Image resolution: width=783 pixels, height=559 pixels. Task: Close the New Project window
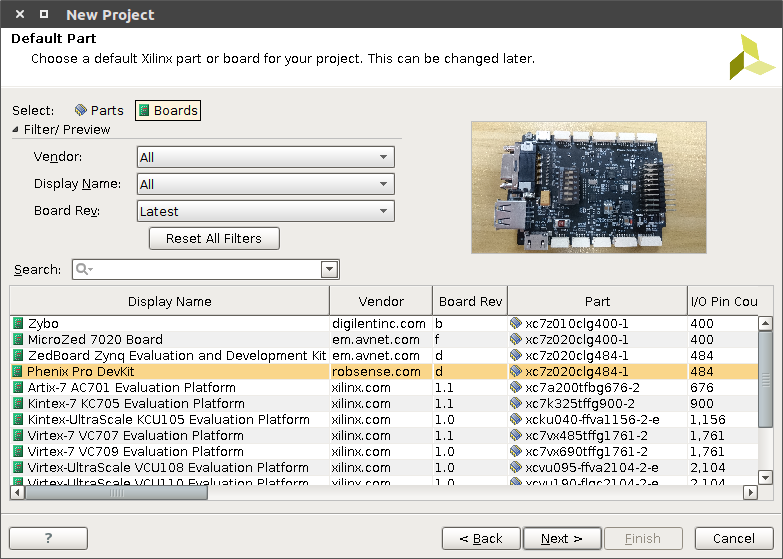(20, 14)
